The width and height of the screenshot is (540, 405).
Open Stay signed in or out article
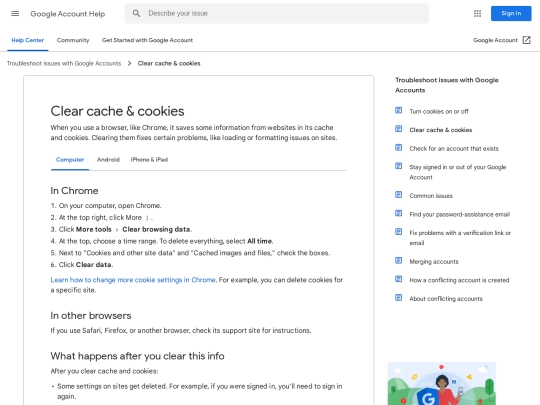458,172
